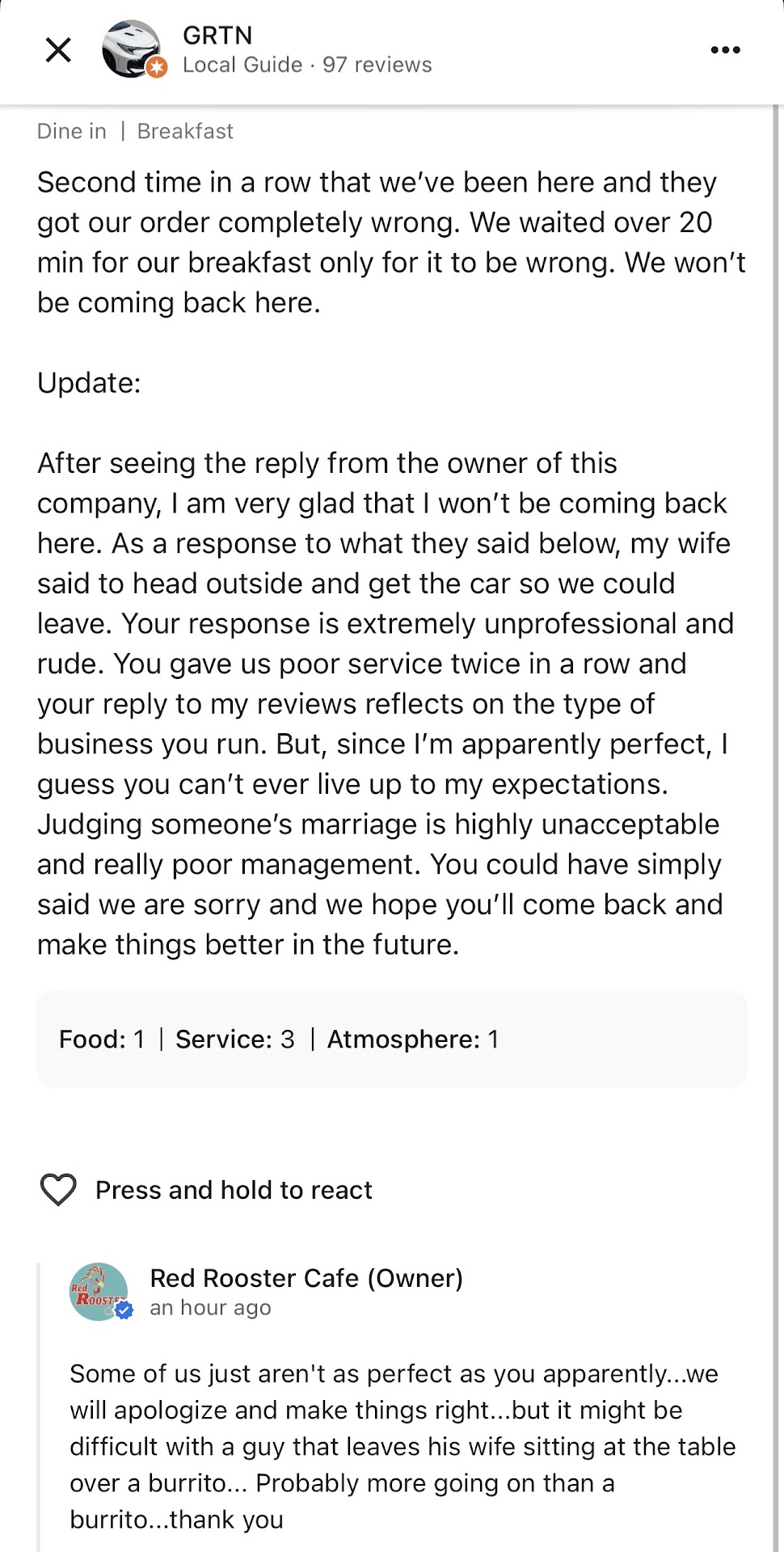Open the three-dot more options menu

(725, 50)
